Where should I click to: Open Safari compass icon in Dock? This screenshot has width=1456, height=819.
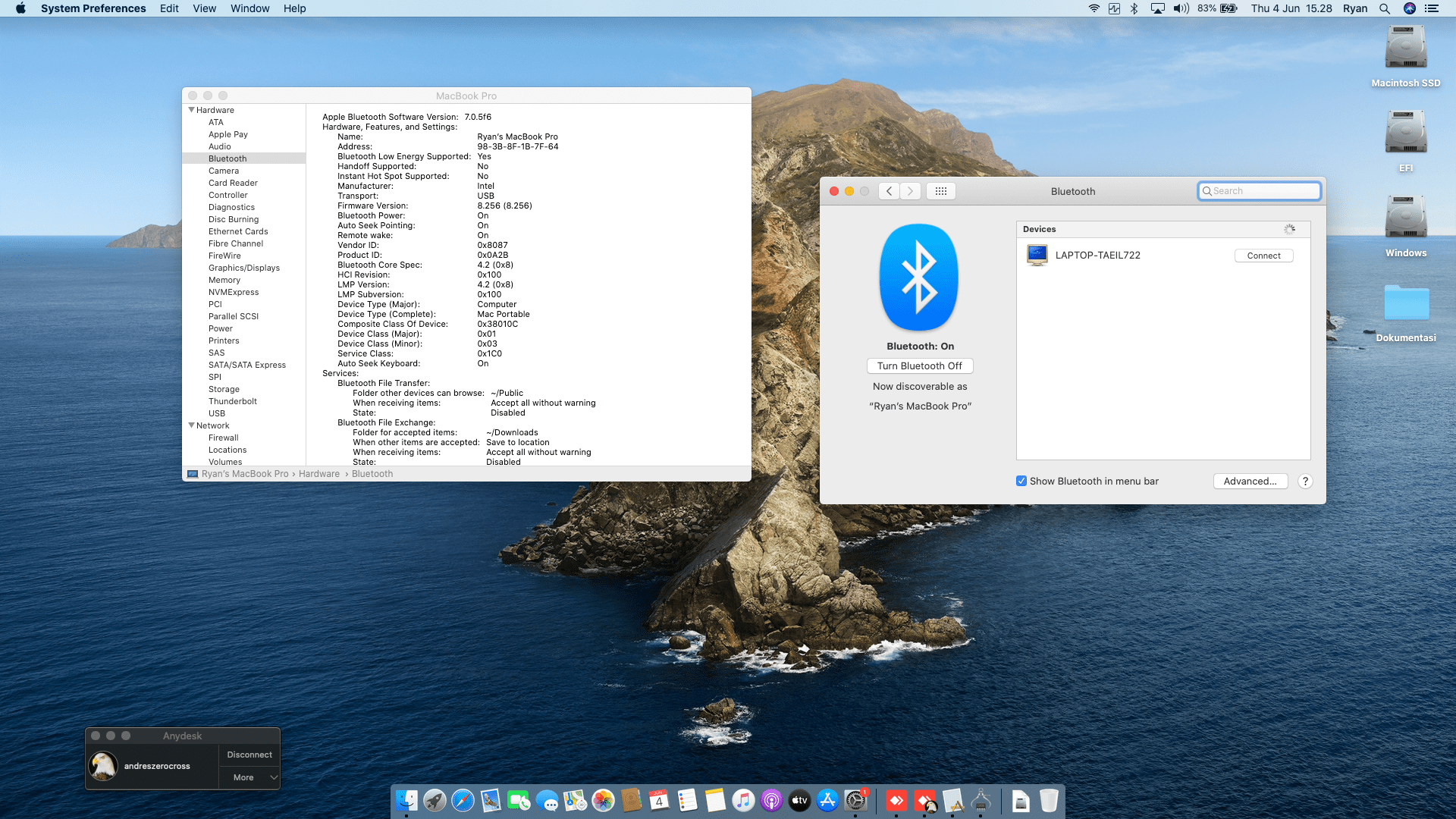463,800
